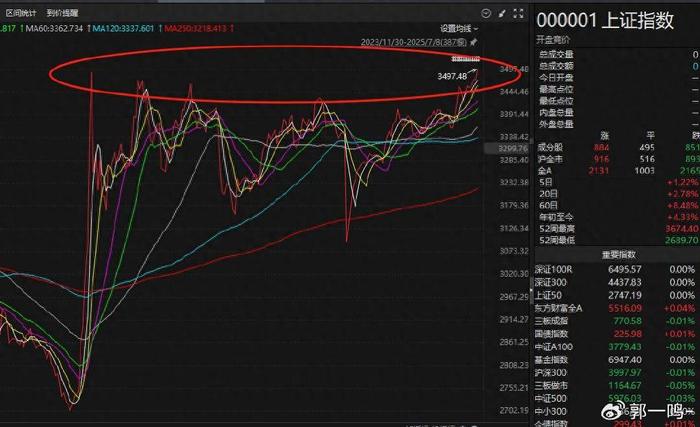700x427 pixels.
Task: Click the 今日开盘 label
Action: pos(556,77)
